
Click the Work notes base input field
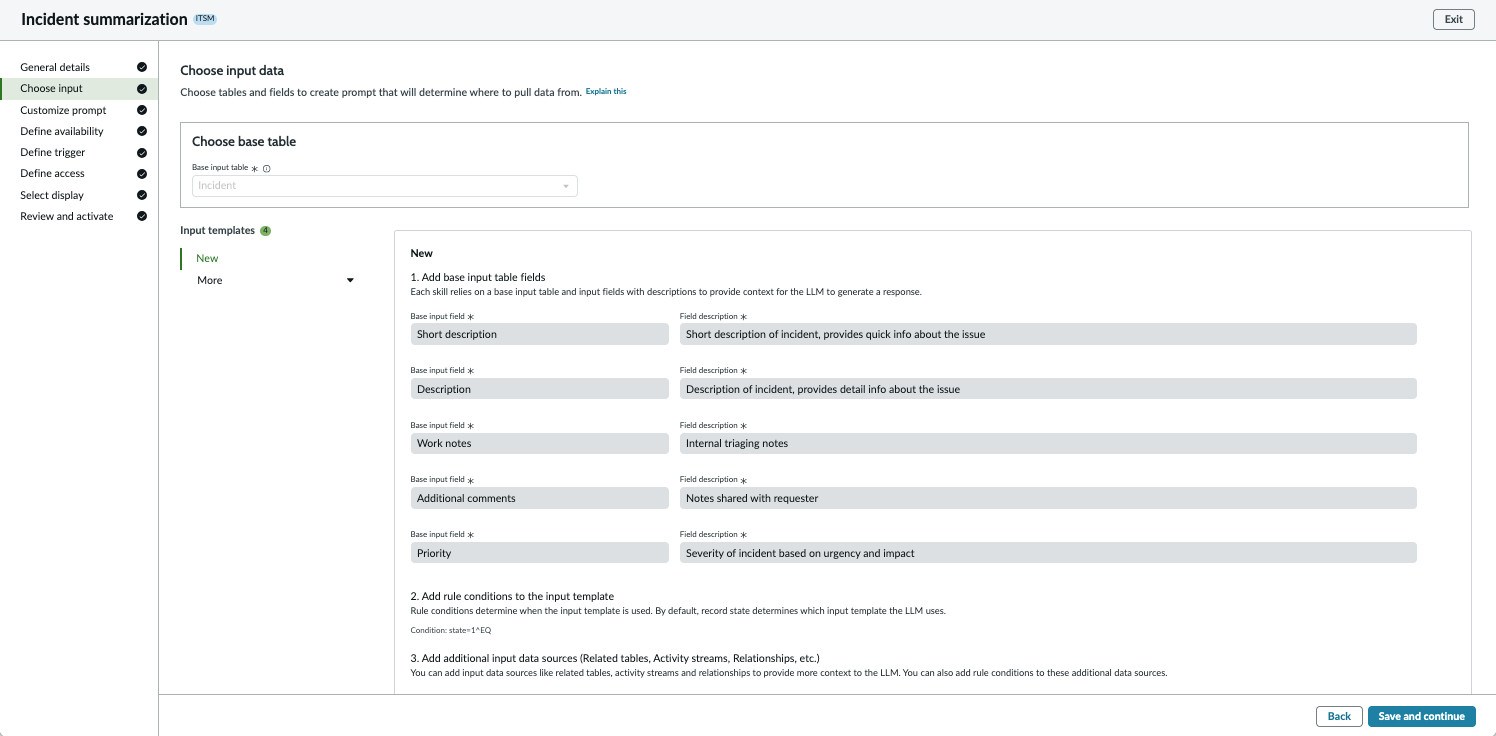[x=539, y=443]
